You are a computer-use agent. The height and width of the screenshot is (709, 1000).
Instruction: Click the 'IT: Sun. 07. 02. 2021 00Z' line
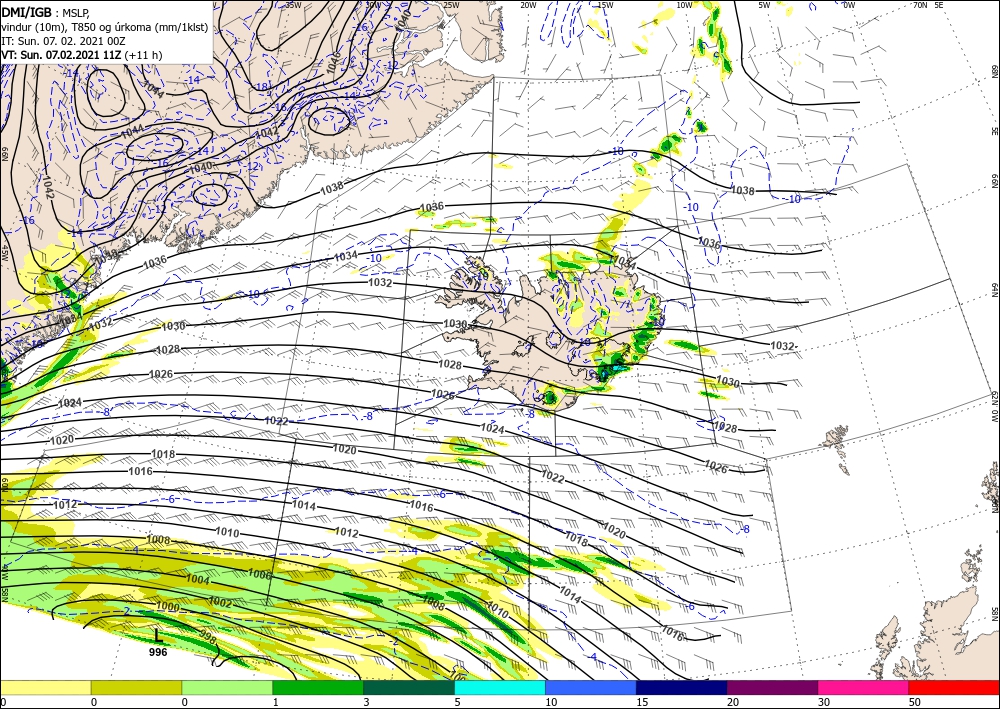(x=64, y=41)
